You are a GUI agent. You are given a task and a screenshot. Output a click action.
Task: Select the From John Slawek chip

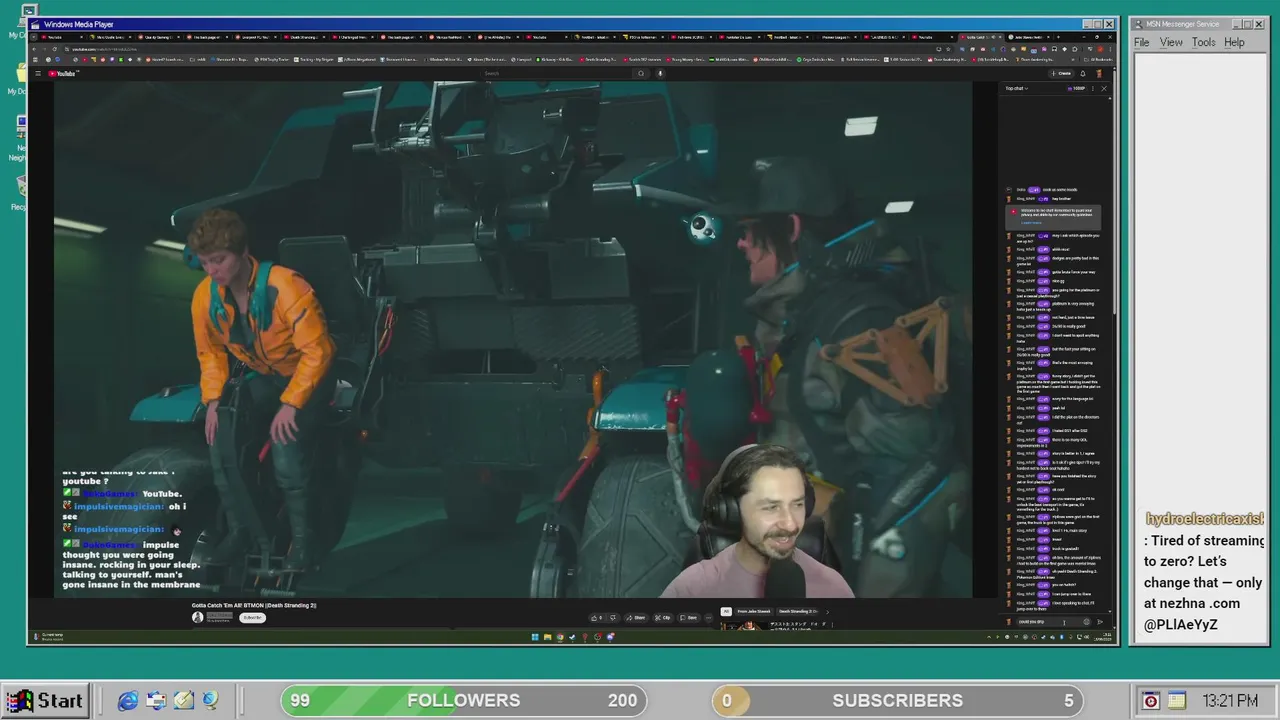coord(753,611)
